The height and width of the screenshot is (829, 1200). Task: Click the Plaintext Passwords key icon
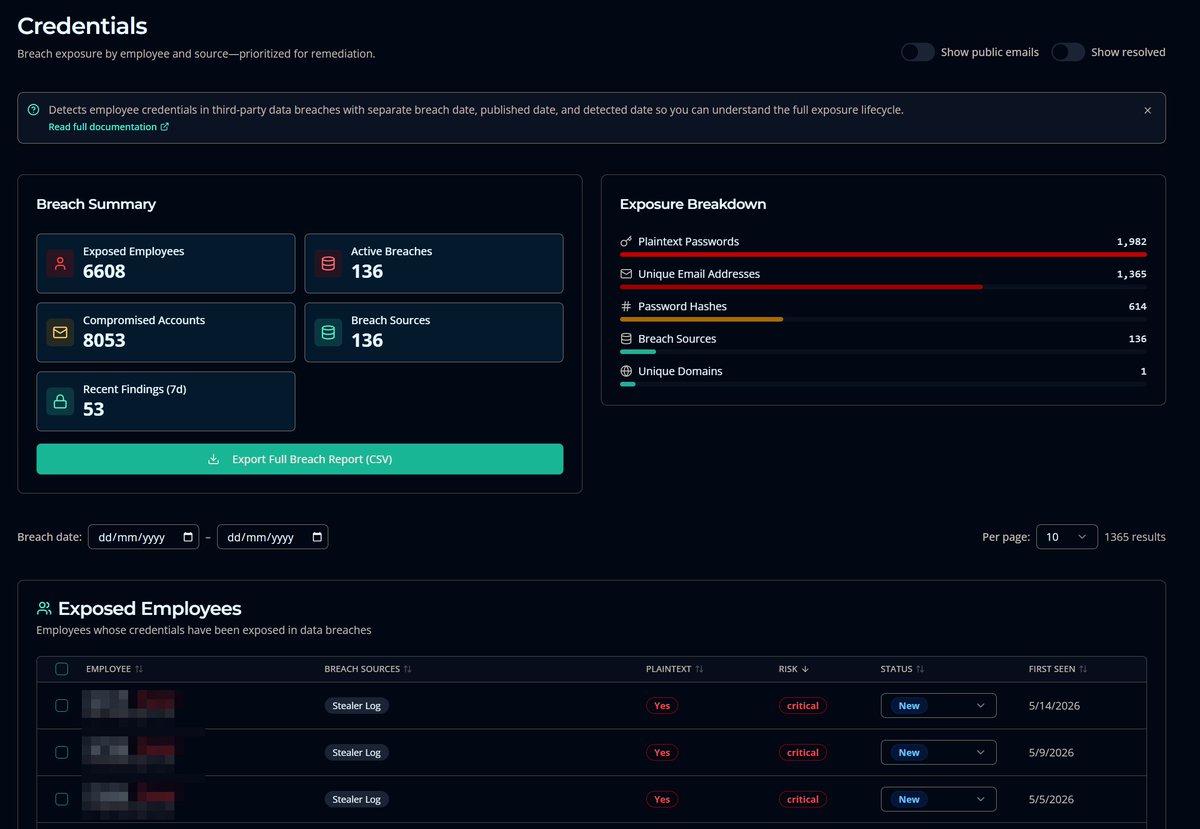click(x=626, y=242)
